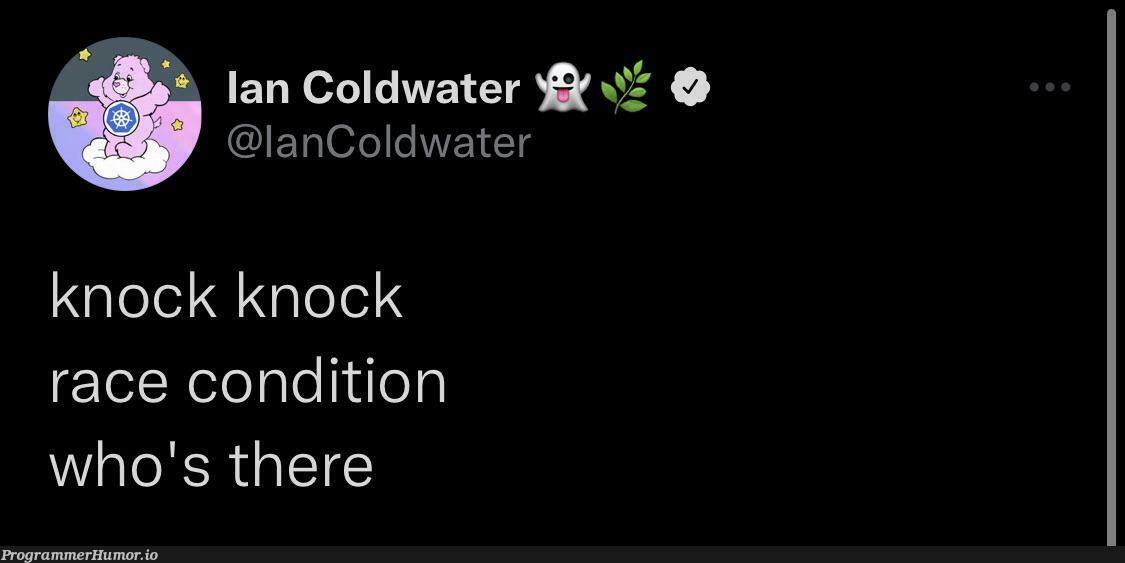
Task: Click the word "condition" in the tweet
Action: 317,381
